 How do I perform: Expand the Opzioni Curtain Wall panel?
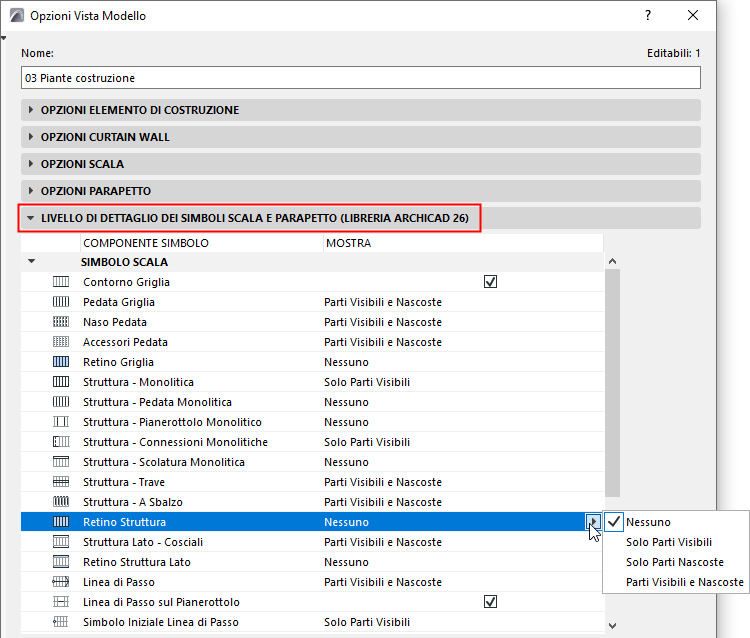click(31, 137)
